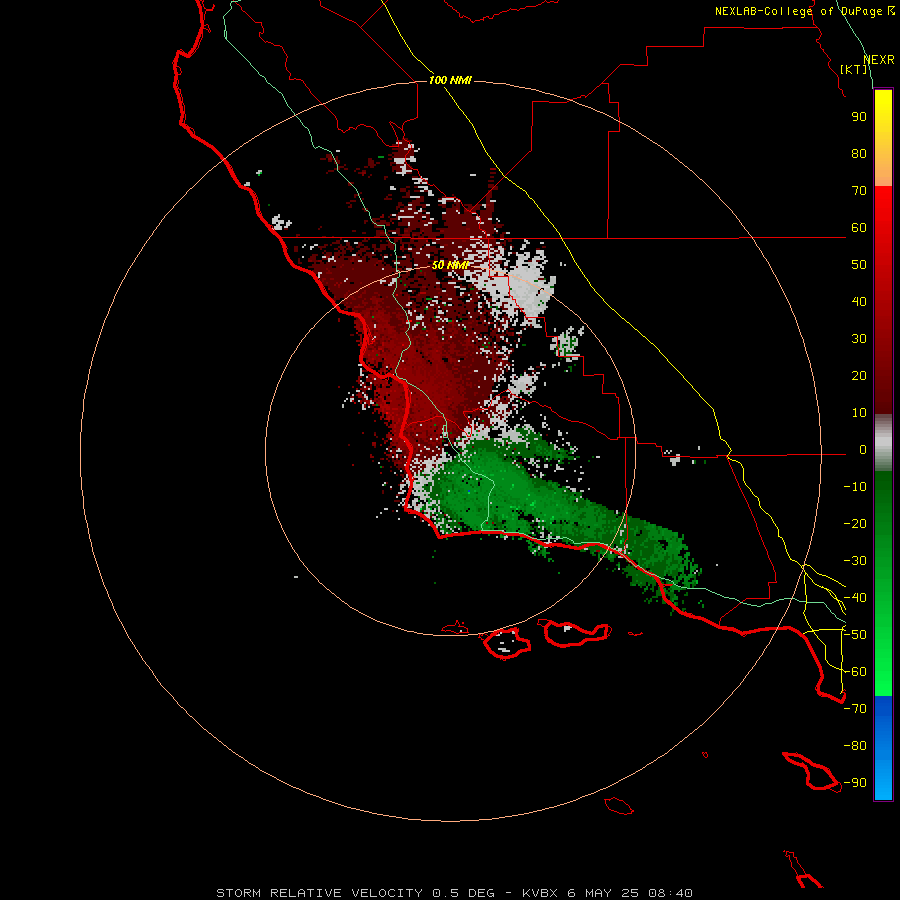Viewport: 900px width, 900px height.
Task: Click the 50 value on velocity scale
Action: (x=859, y=265)
